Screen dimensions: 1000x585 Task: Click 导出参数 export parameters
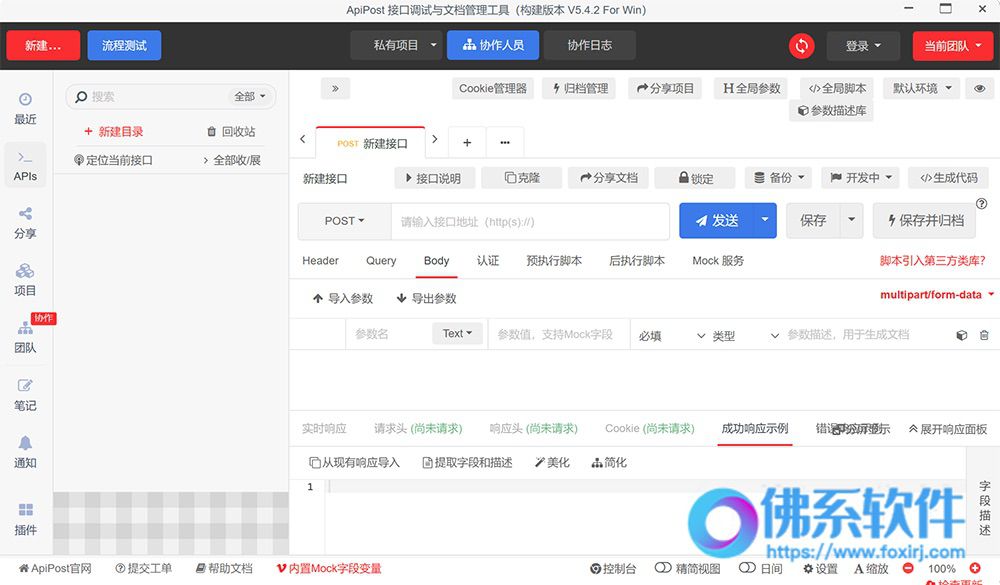tap(426, 298)
